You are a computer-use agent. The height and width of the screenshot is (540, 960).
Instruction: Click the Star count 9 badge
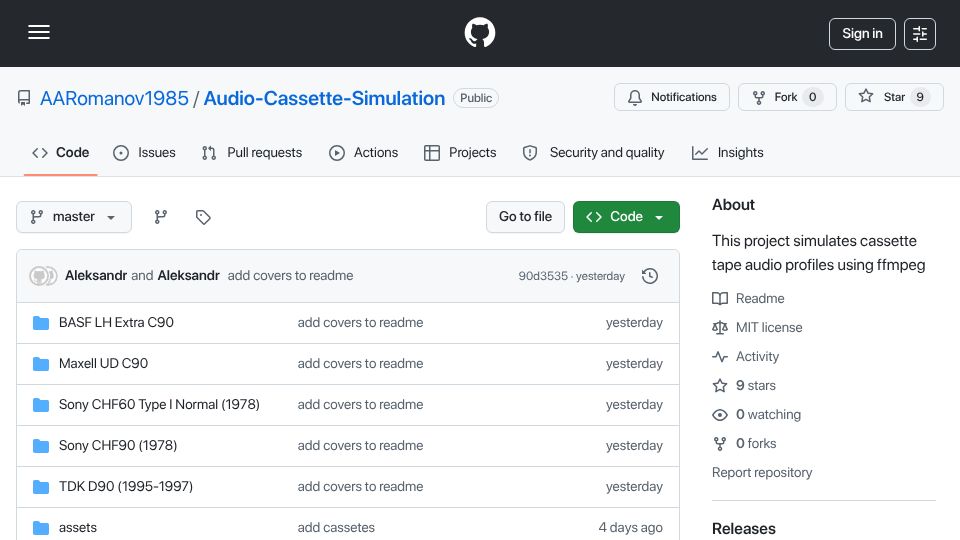pyautogui.click(x=920, y=97)
